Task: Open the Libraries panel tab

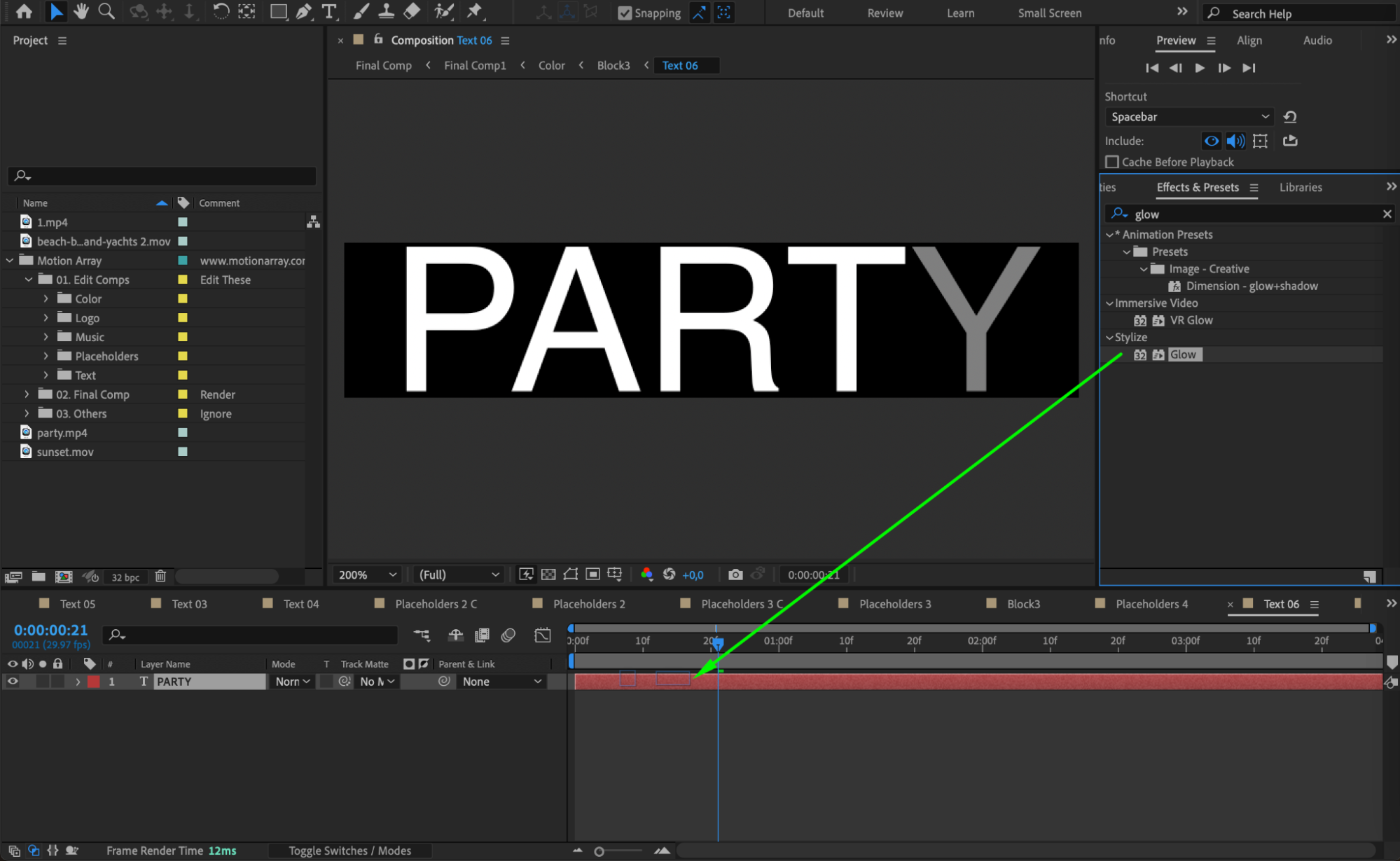Action: [x=1300, y=187]
